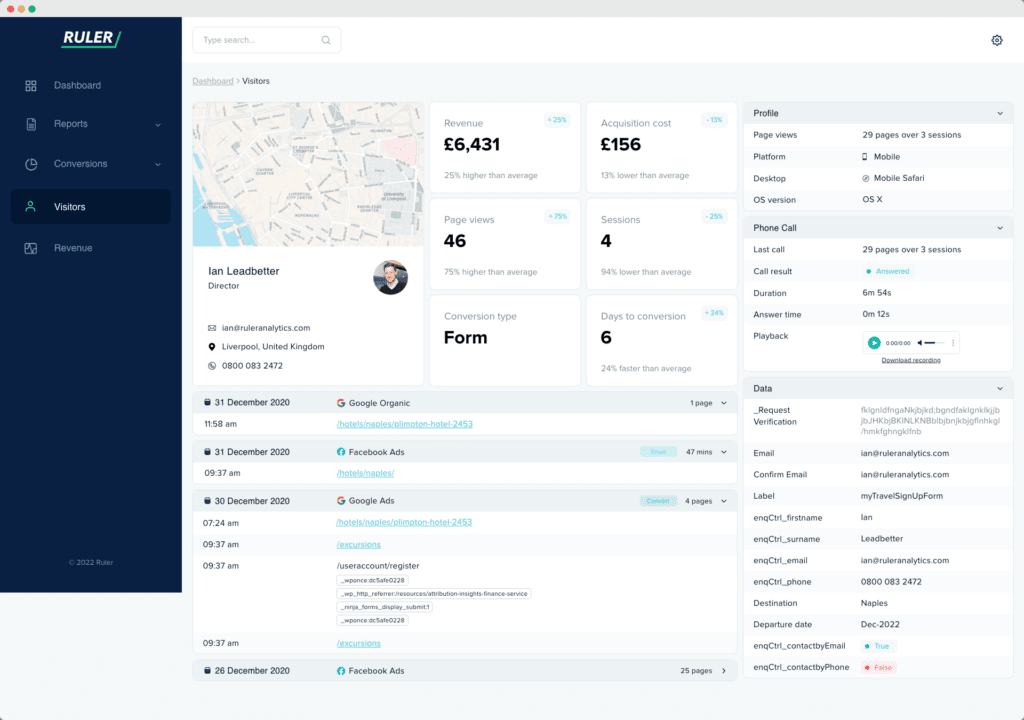1024x720 pixels.
Task: Click the phone icon next to 0800 083 2472
Action: (x=212, y=366)
